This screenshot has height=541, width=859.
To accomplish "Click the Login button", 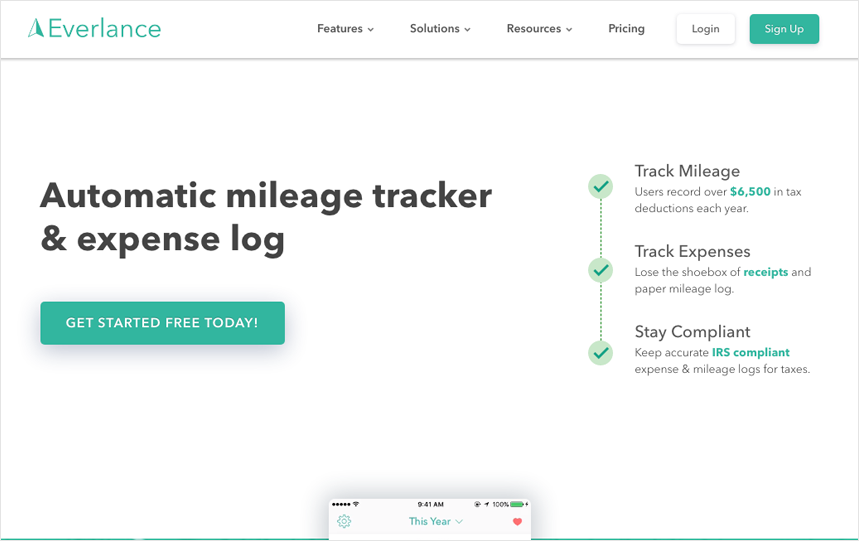I will 705,29.
